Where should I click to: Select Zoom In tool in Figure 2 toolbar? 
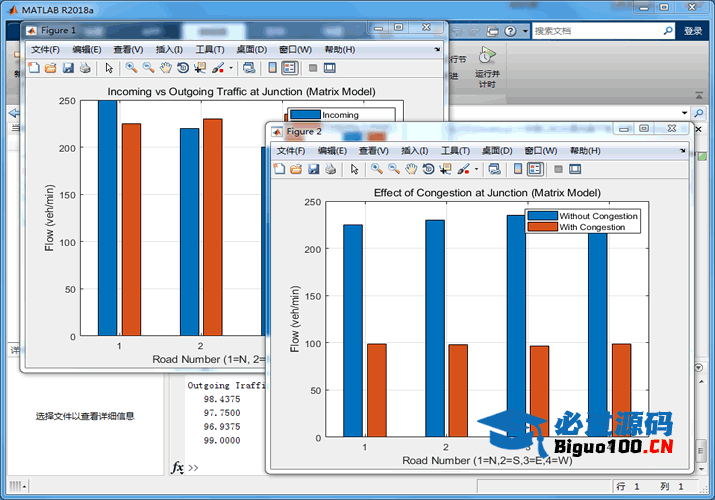377,169
